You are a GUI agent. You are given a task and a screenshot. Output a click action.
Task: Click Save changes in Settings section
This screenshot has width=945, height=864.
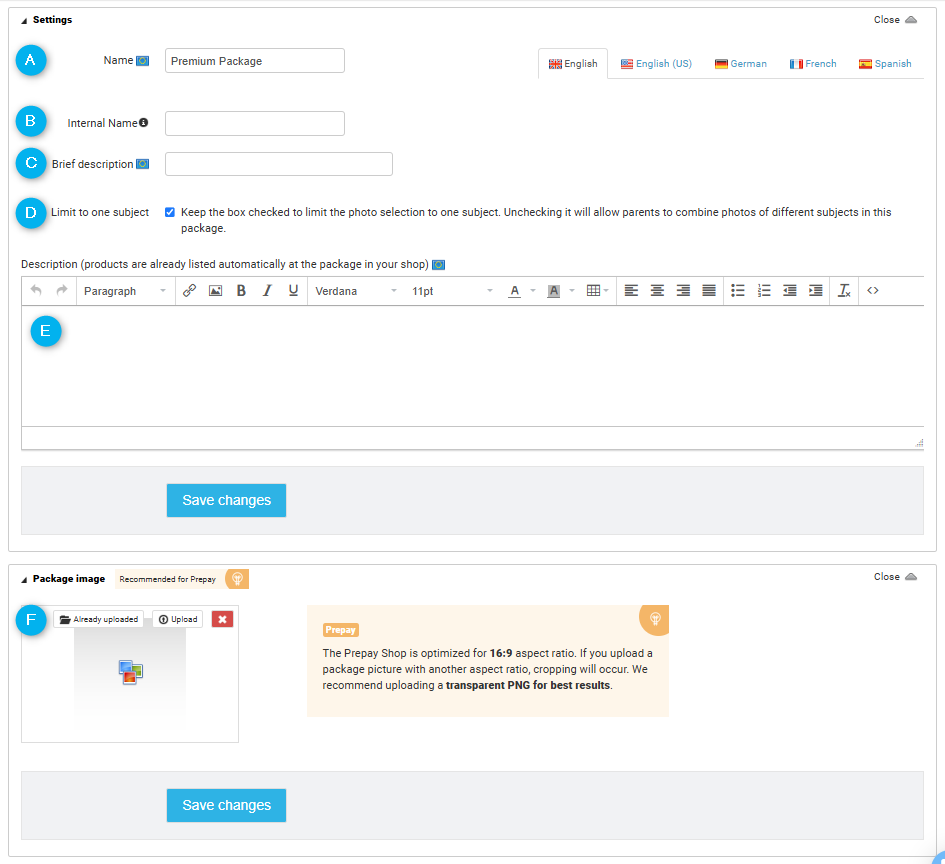pos(227,500)
